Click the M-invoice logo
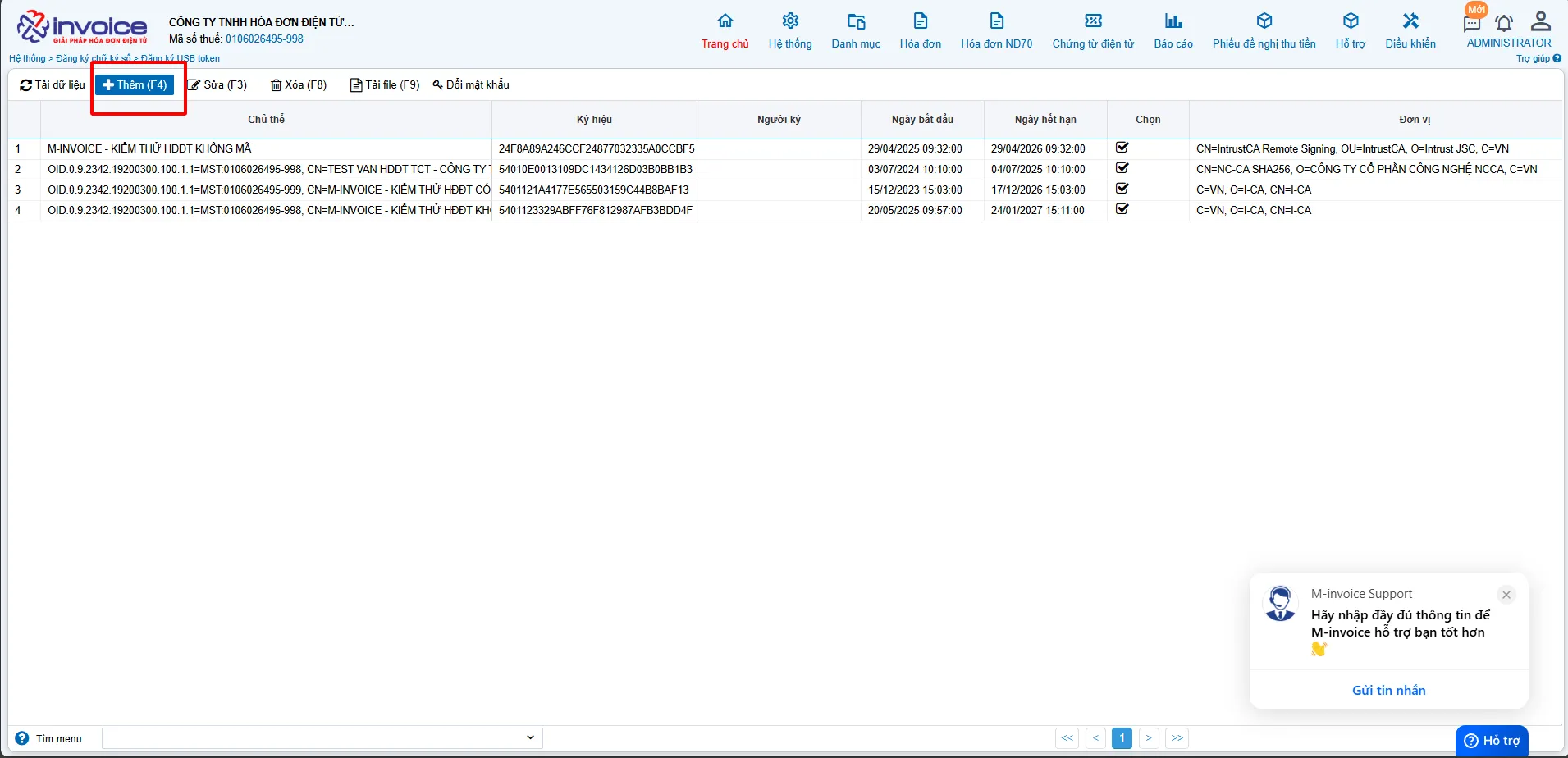The height and width of the screenshot is (758, 1568). click(82, 26)
